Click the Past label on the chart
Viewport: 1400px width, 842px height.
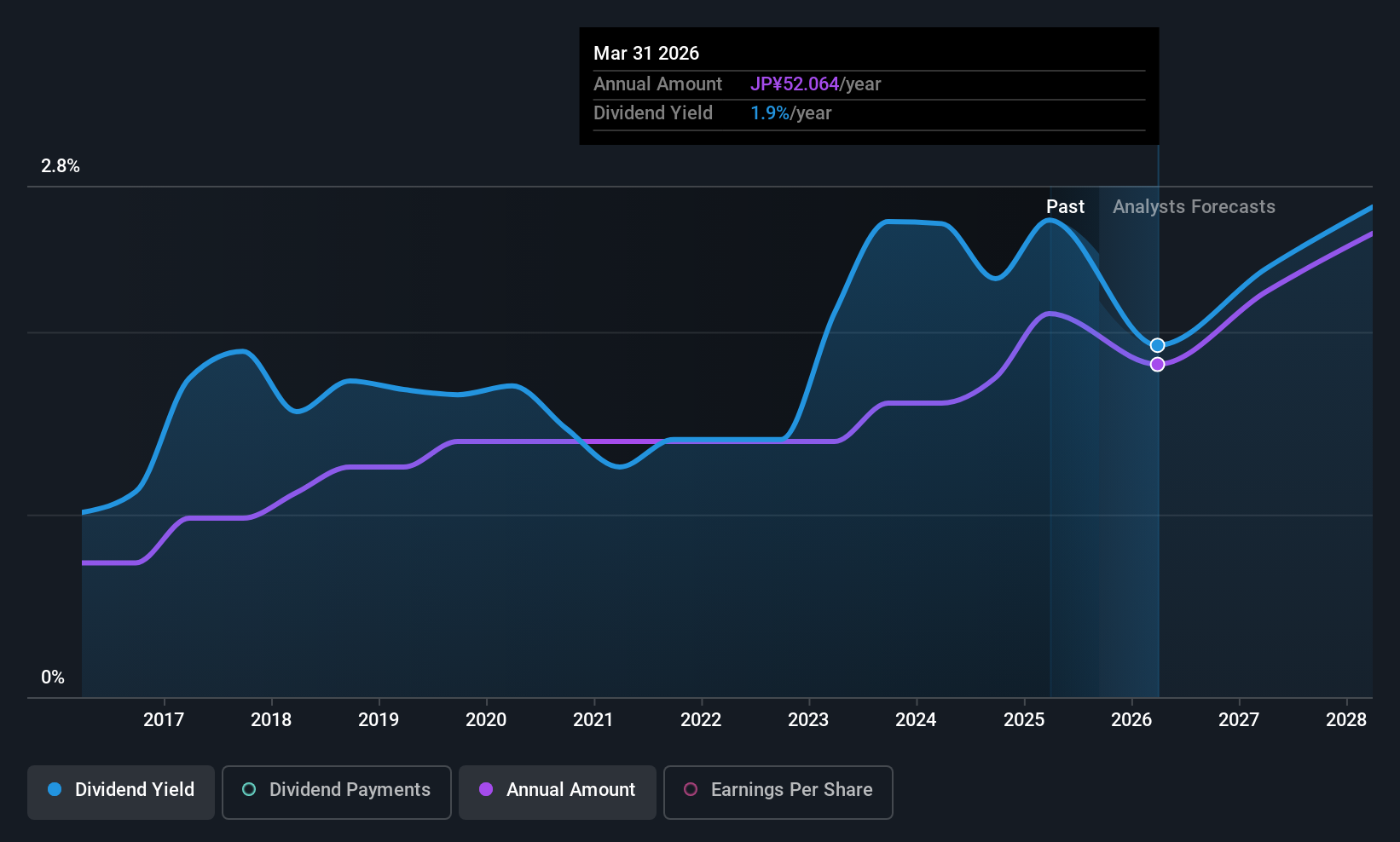[1065, 207]
